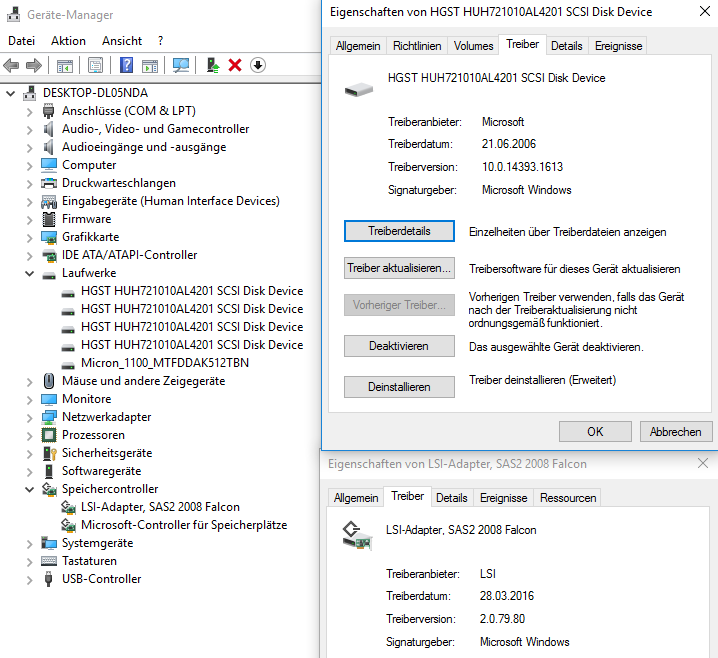
Task: Open Ereignisse tab in HGST properties
Action: [x=618, y=46]
